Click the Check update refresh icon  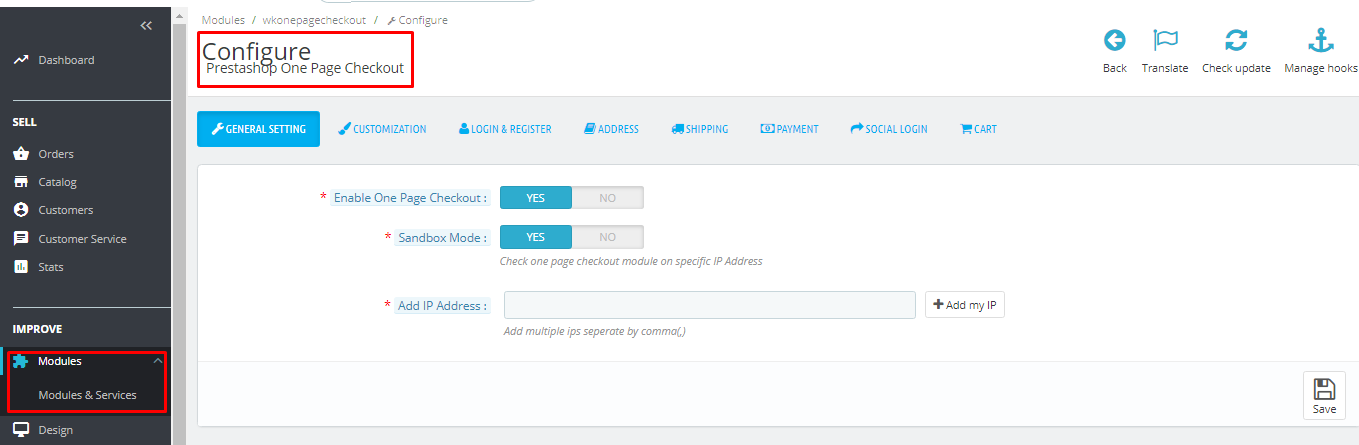click(x=1236, y=40)
